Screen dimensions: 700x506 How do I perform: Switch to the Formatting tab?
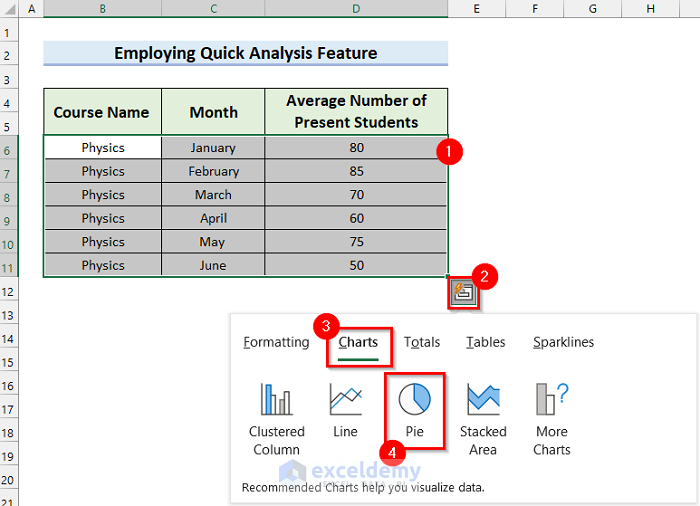pos(276,342)
